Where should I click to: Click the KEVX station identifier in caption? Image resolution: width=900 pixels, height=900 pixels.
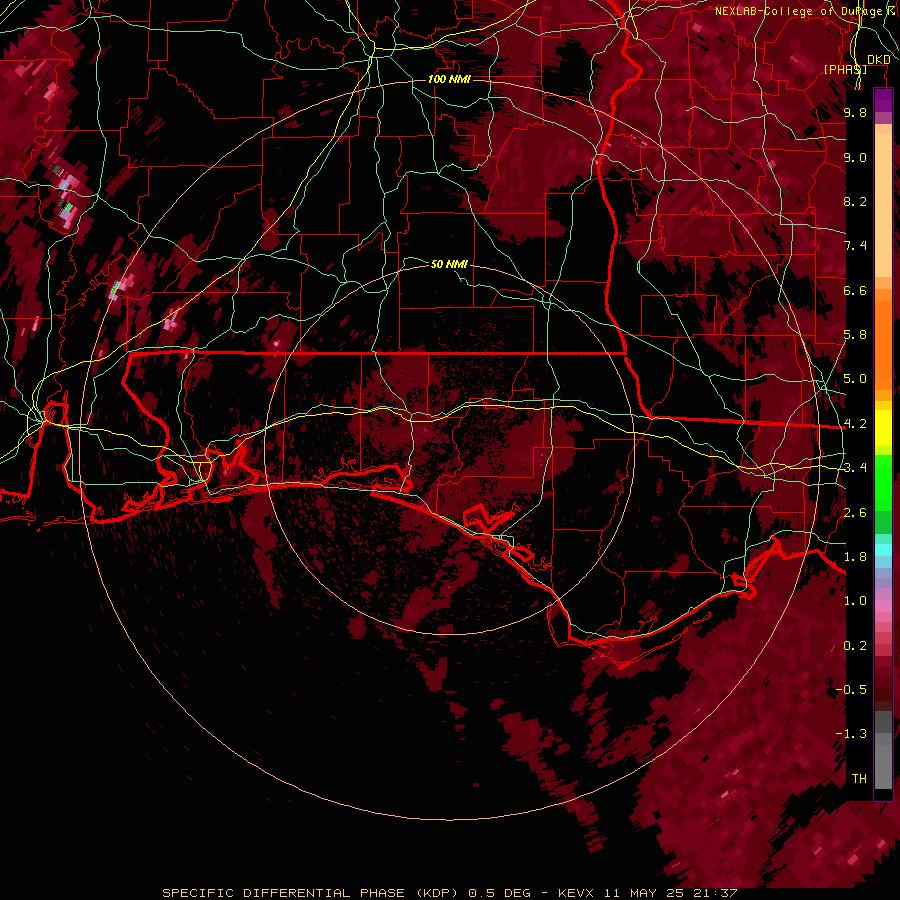576,893
